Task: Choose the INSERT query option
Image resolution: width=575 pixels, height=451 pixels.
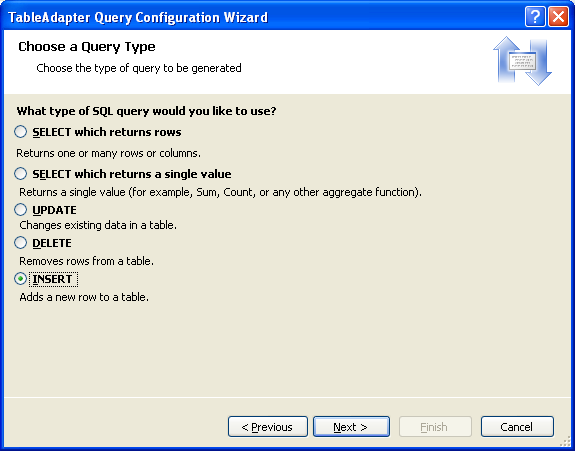Action: [21, 279]
